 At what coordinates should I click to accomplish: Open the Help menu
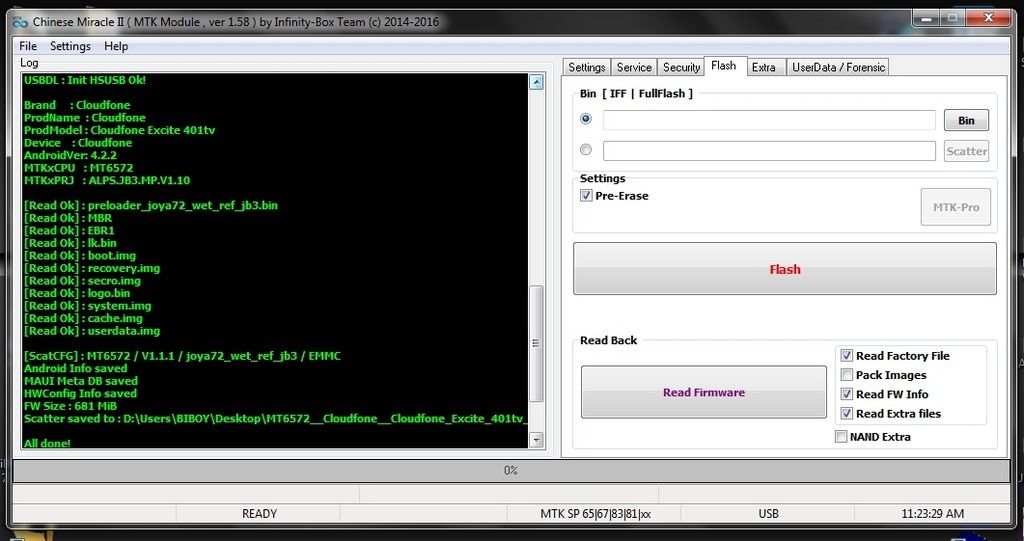(116, 46)
